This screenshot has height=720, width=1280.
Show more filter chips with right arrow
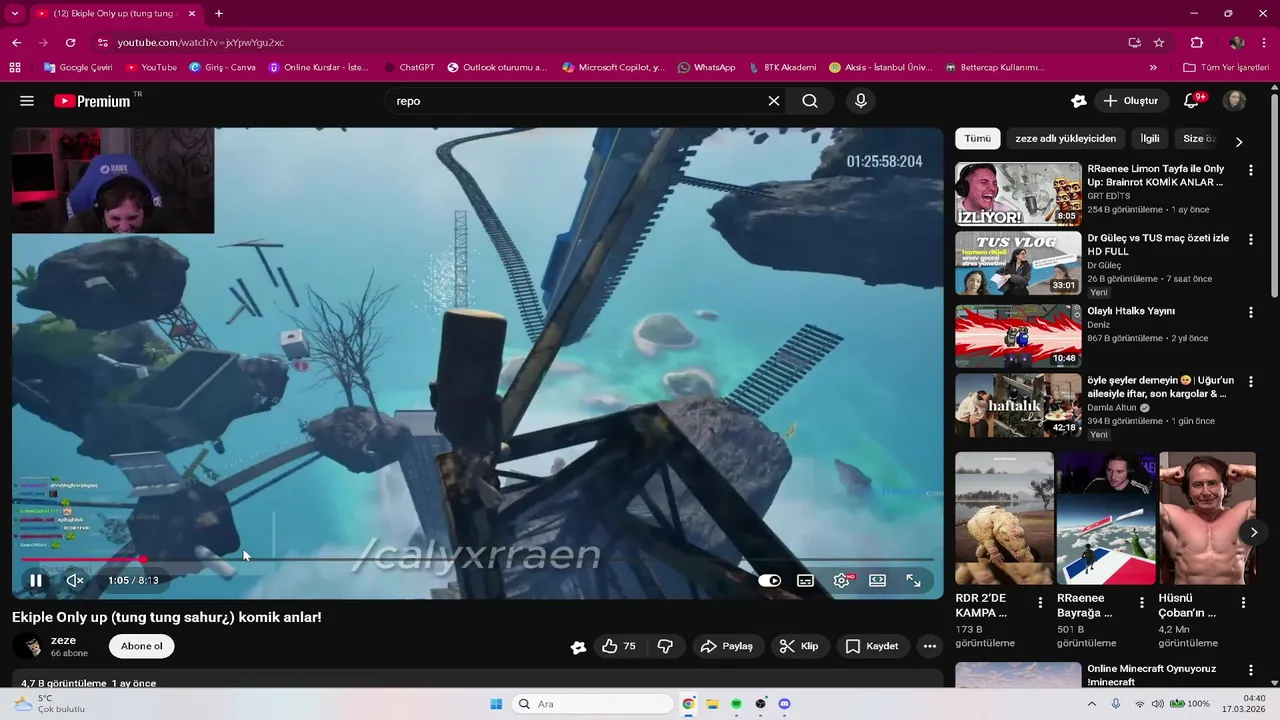click(1239, 142)
